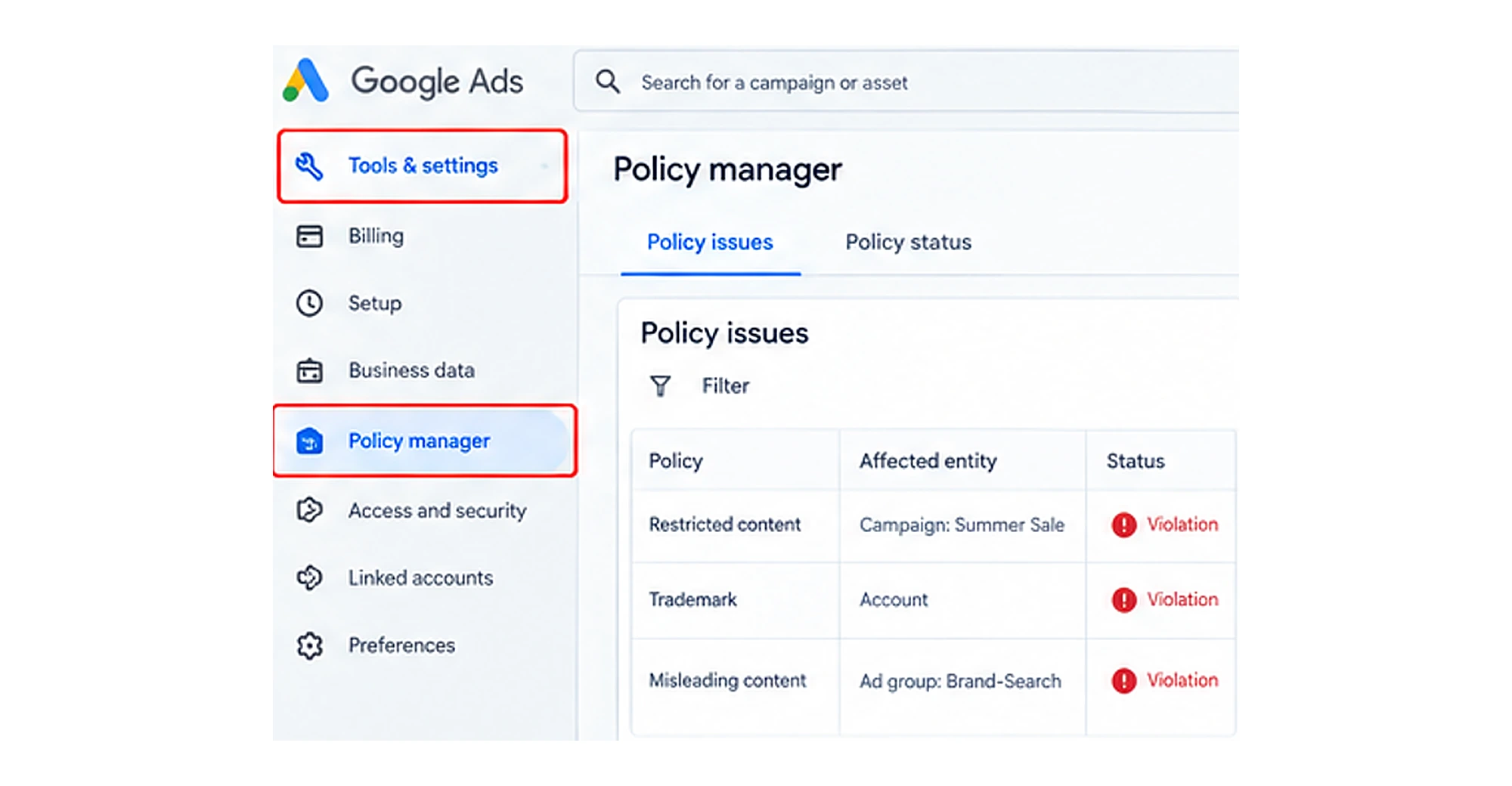Select Policy manager in the sidebar
1512x786 pixels.
pyautogui.click(x=425, y=441)
